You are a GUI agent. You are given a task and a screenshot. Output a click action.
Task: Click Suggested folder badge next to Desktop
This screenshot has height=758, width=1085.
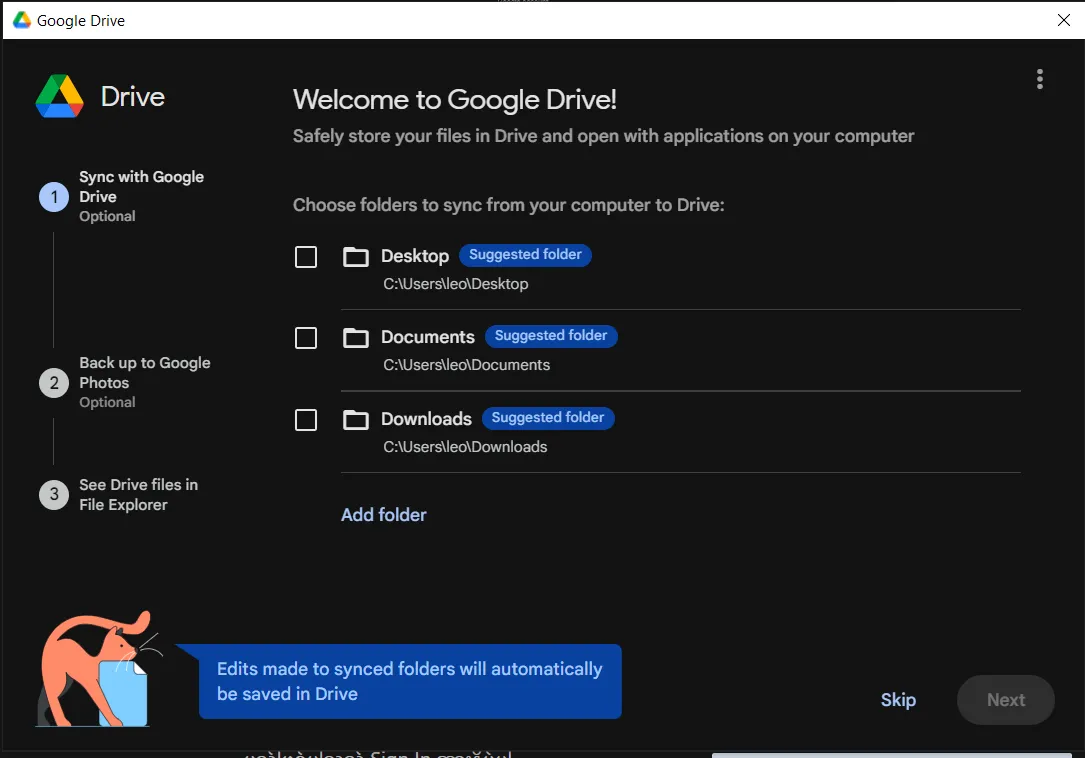525,255
